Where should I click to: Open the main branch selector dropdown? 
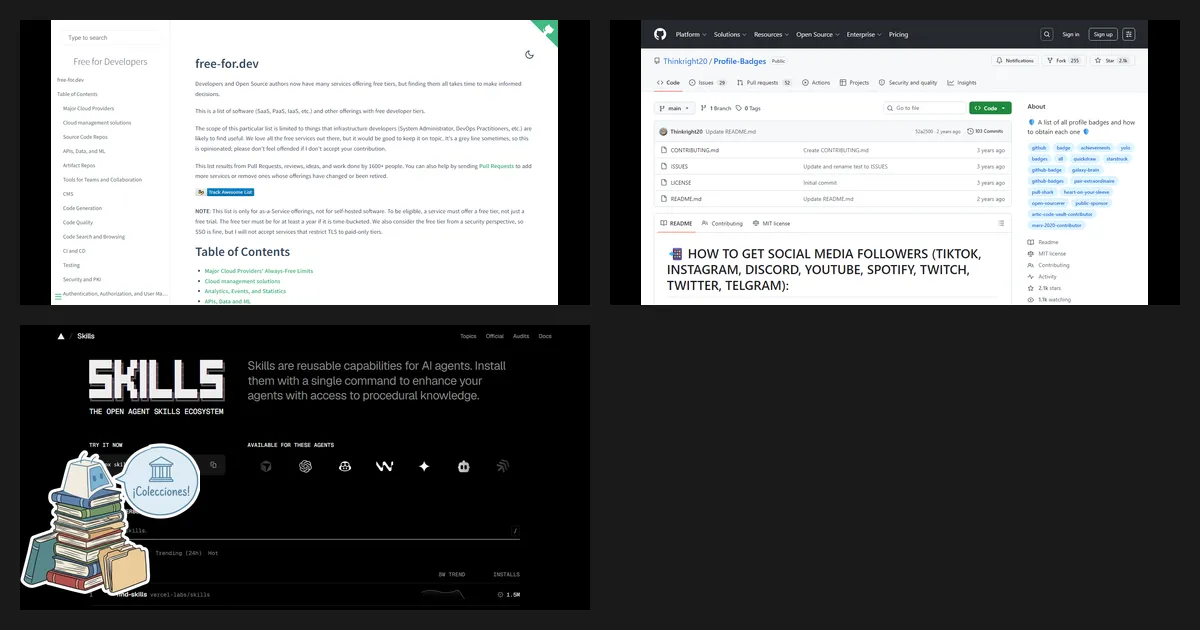673,108
